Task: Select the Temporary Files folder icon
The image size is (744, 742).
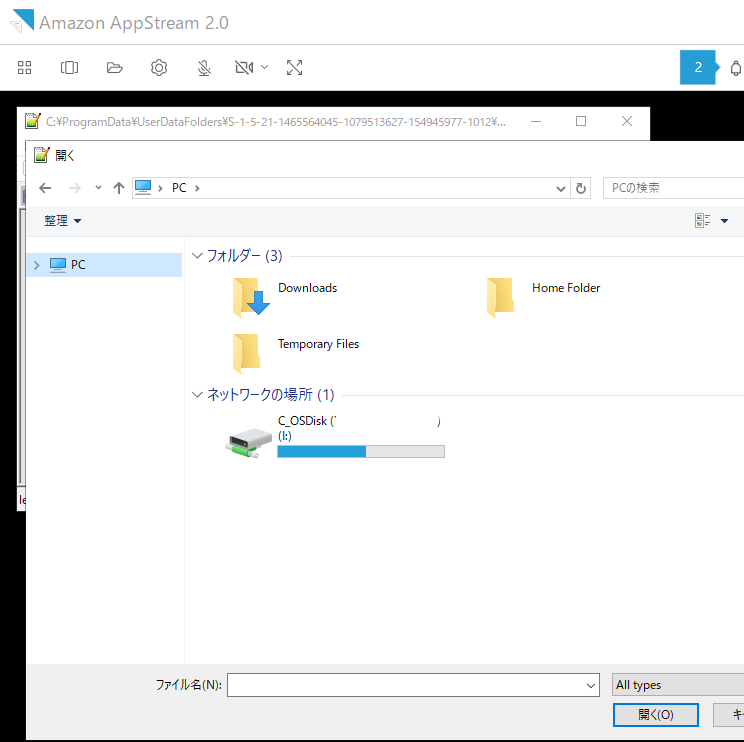Action: 247,353
